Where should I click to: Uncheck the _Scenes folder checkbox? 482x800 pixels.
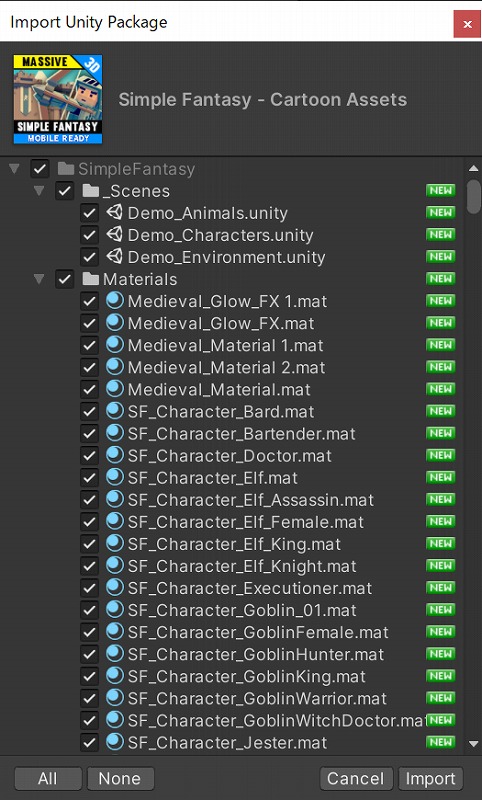point(65,191)
